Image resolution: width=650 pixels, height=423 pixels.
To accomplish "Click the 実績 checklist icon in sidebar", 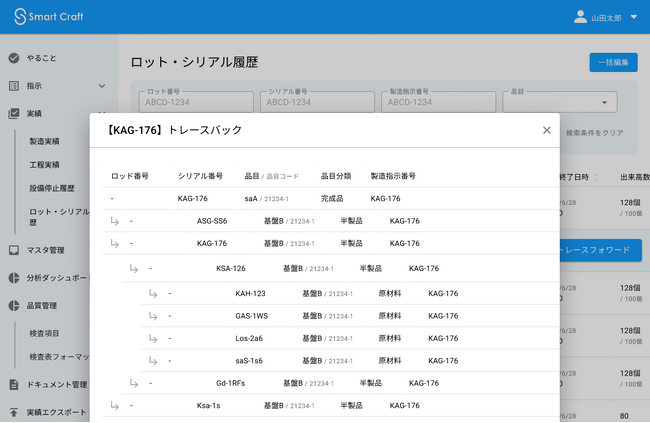I will [x=14, y=113].
